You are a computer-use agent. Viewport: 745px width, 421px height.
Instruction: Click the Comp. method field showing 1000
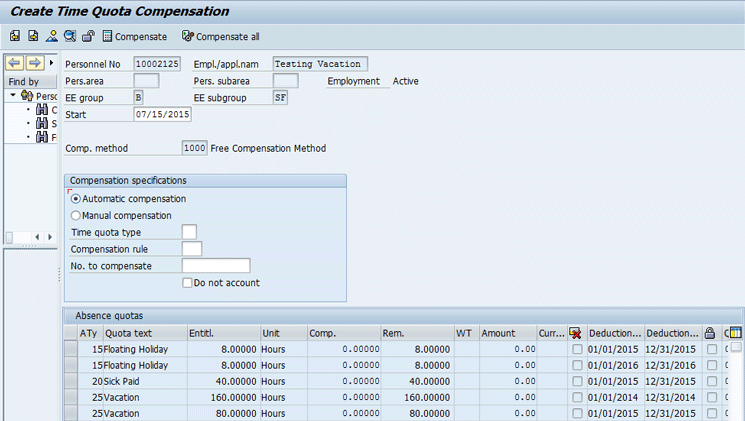(x=194, y=148)
